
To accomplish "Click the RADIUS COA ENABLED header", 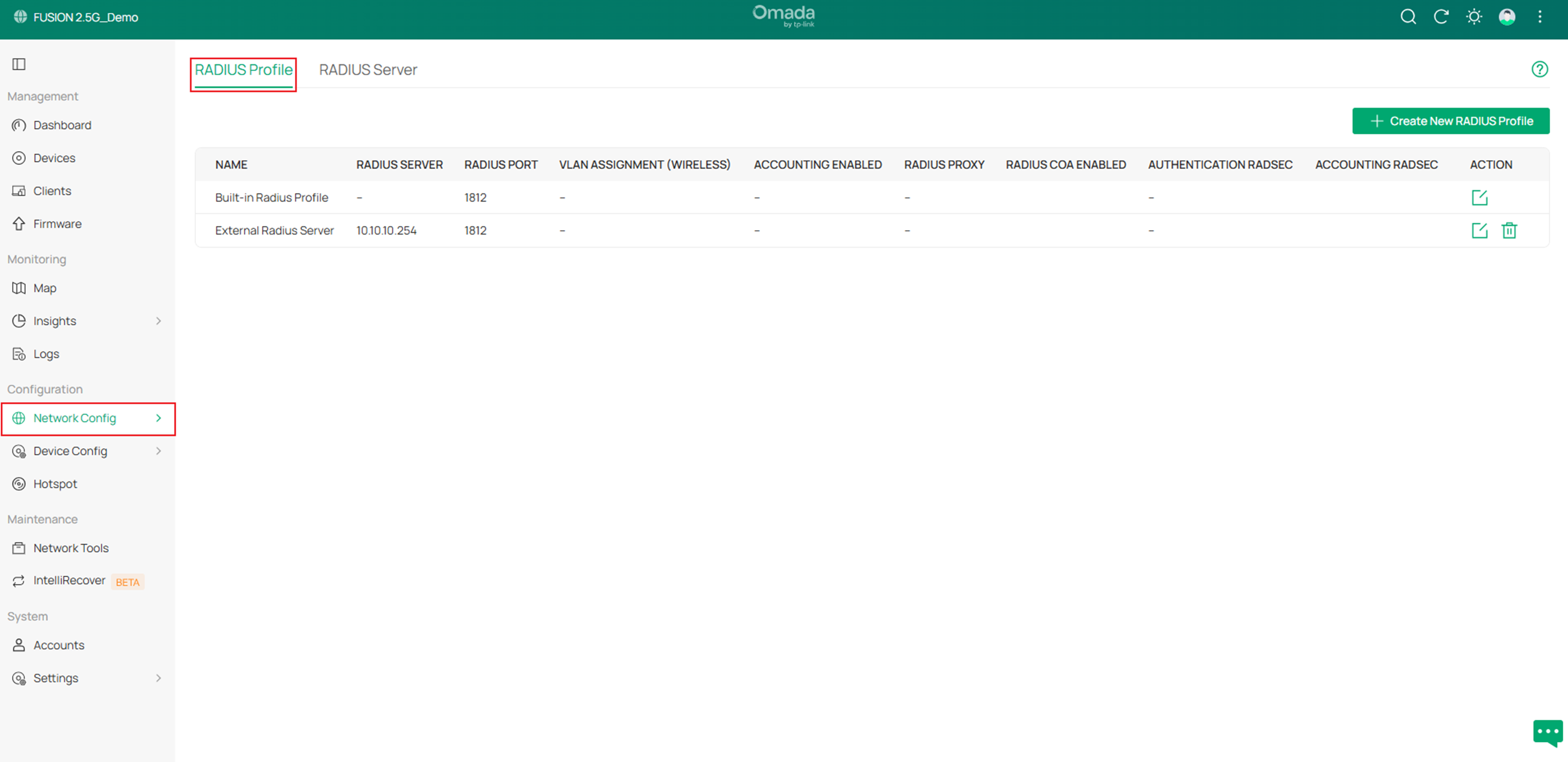I will (1066, 164).
